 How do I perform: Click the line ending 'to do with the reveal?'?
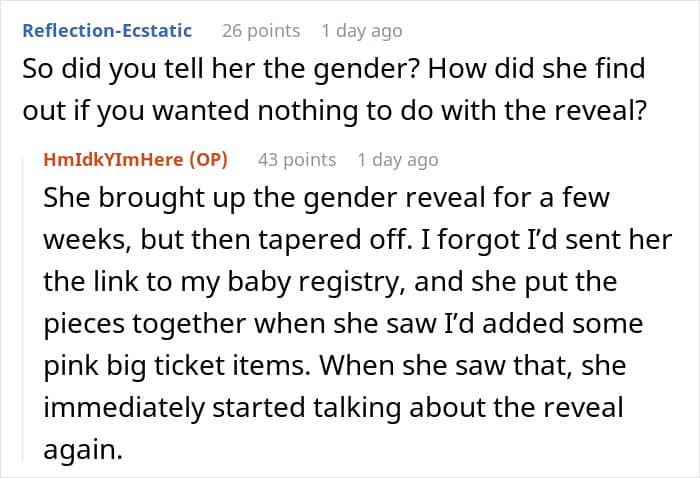tap(334, 110)
